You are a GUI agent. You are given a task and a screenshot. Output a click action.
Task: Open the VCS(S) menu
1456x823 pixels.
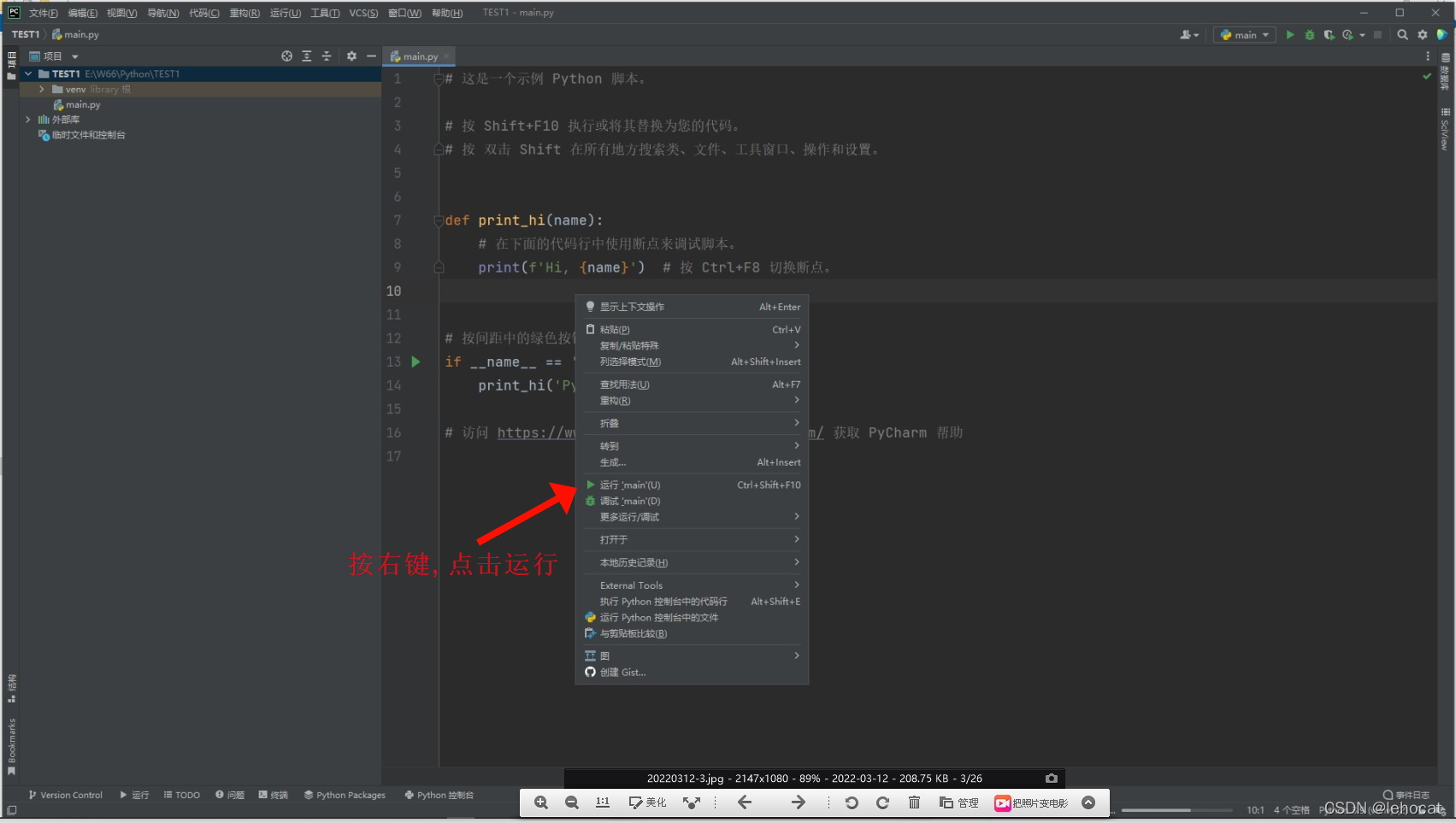coord(363,13)
